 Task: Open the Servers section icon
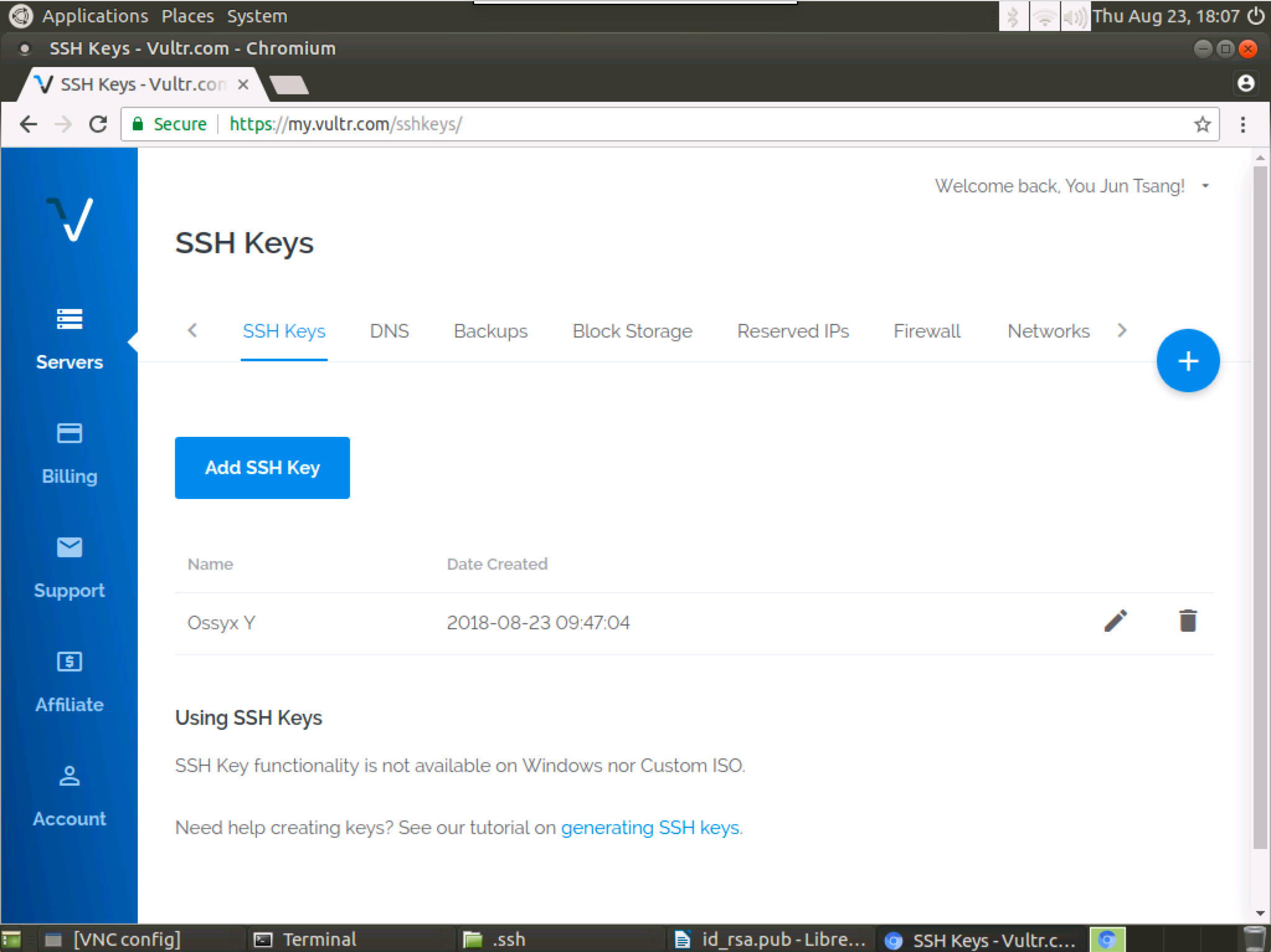(x=70, y=318)
